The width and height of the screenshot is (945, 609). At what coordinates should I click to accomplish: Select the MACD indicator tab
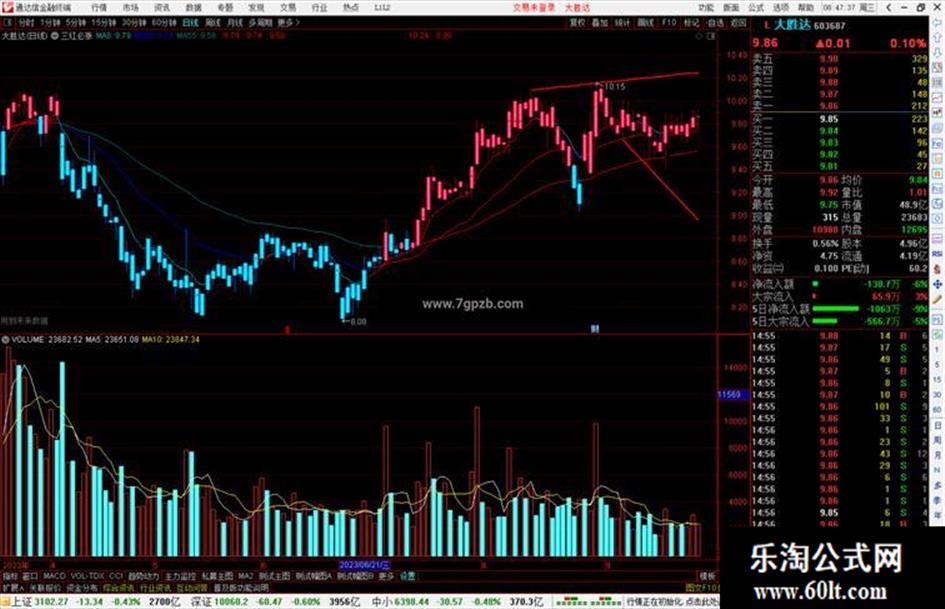54,576
